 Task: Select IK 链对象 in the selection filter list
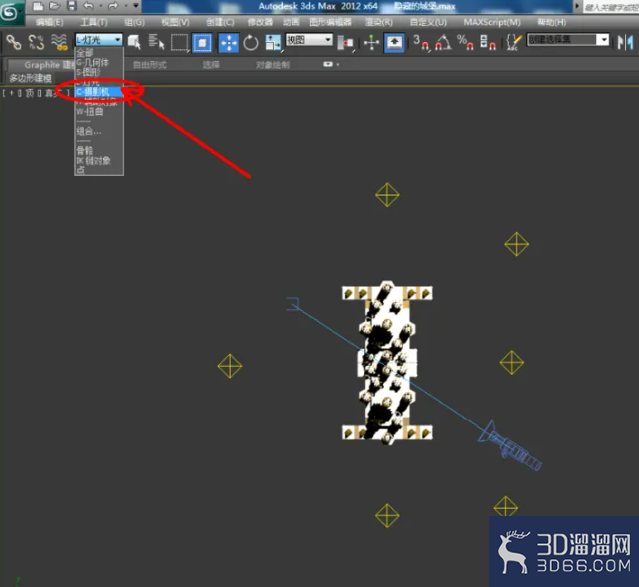tap(99, 160)
